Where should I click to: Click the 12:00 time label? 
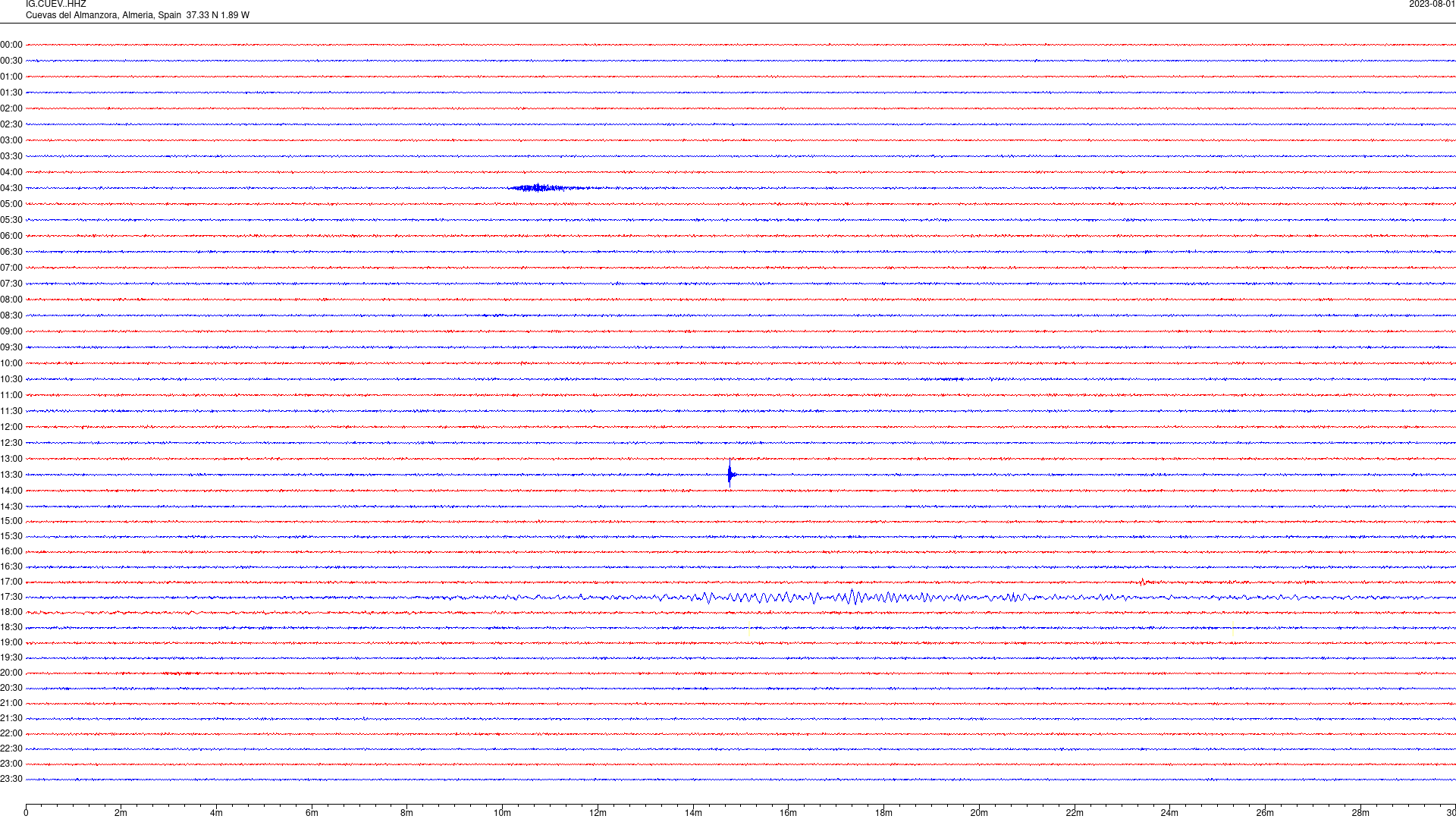click(x=11, y=427)
